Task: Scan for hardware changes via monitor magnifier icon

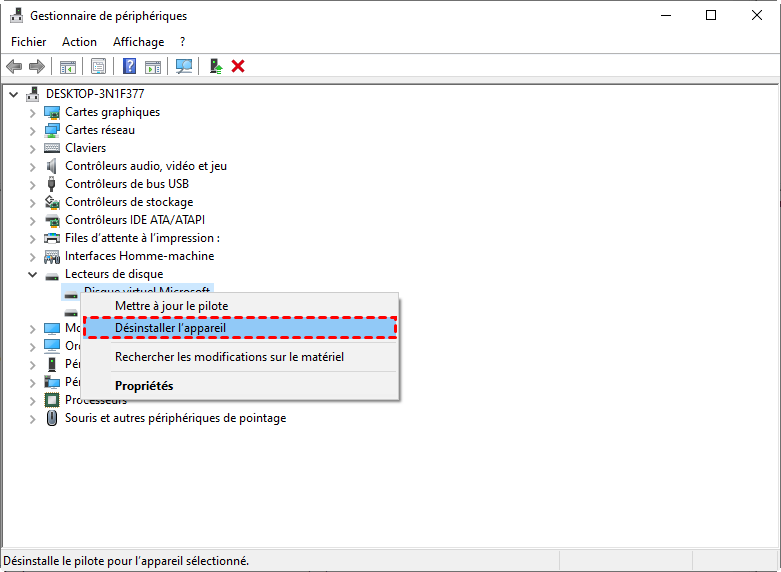Action: pos(184,66)
